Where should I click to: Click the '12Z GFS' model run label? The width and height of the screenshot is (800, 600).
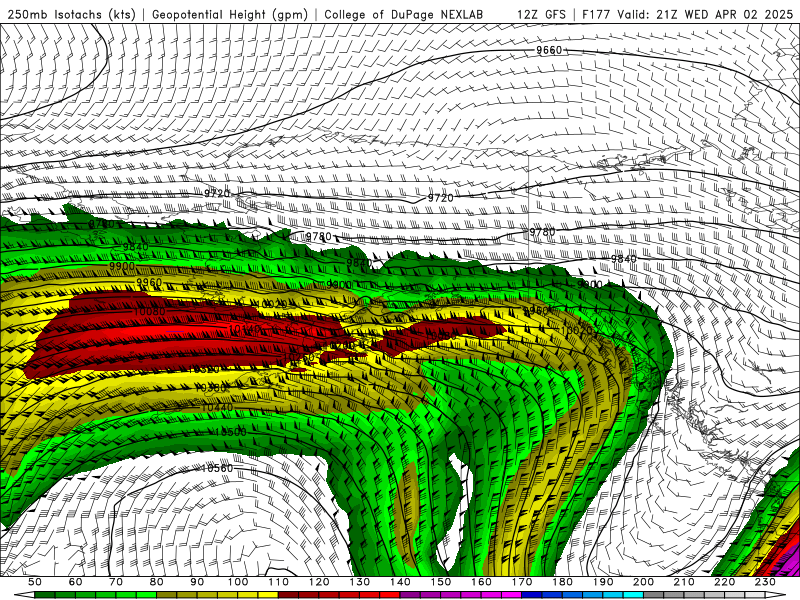(x=541, y=14)
